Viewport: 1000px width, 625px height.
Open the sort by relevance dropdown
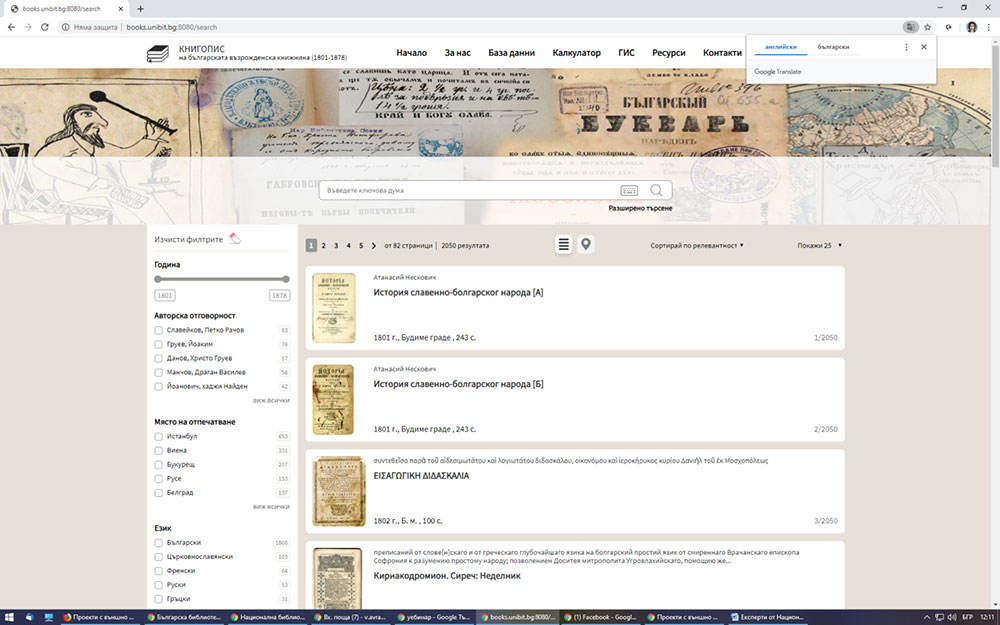[696, 246]
